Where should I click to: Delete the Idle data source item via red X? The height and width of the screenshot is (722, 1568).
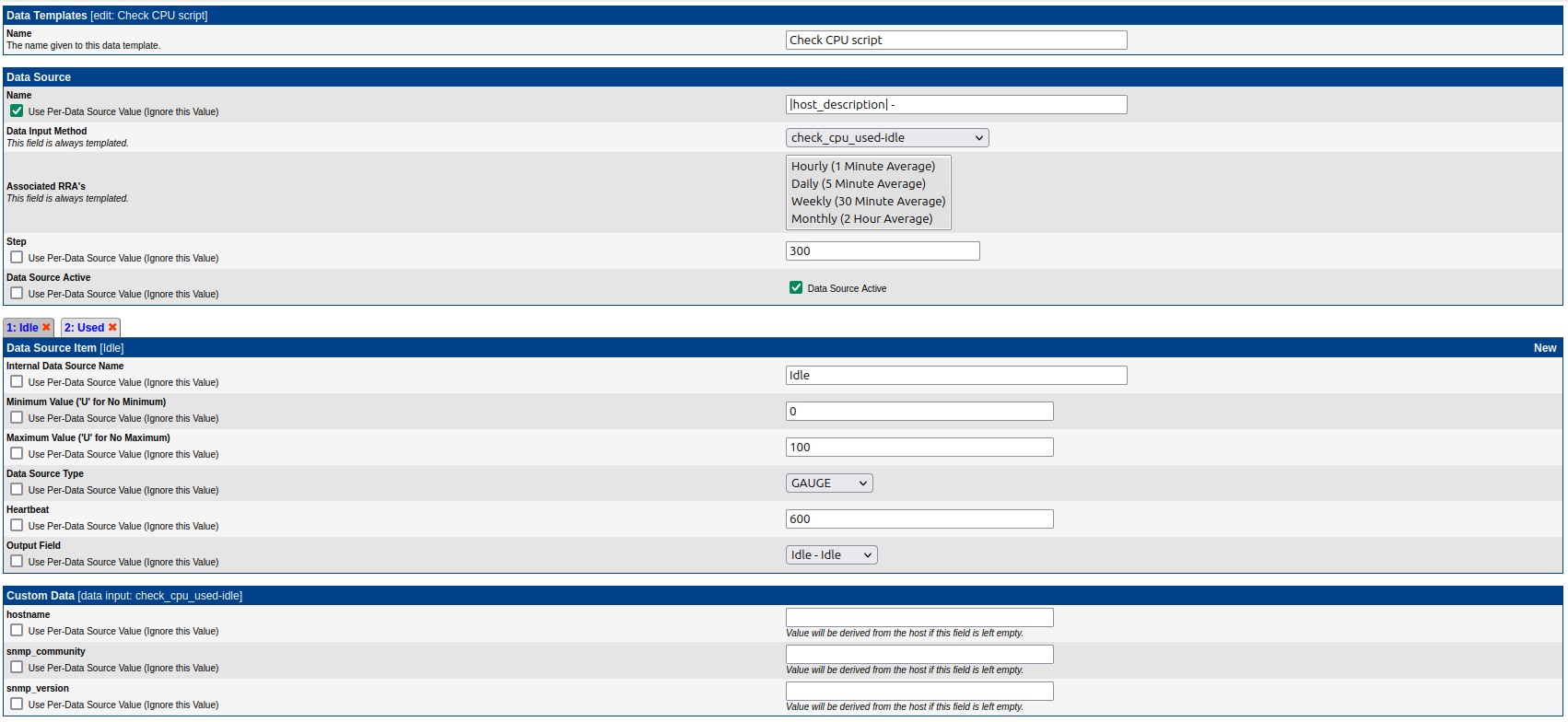pyautogui.click(x=46, y=328)
